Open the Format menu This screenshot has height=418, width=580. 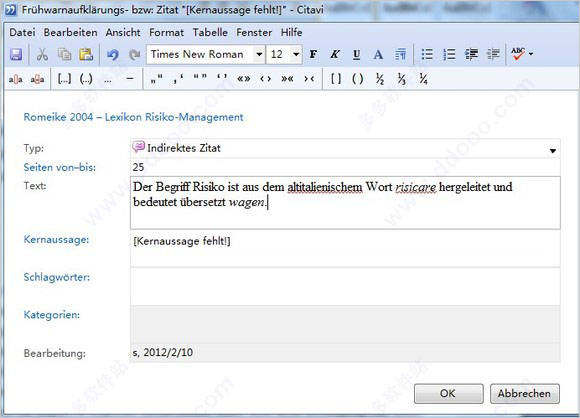166,33
